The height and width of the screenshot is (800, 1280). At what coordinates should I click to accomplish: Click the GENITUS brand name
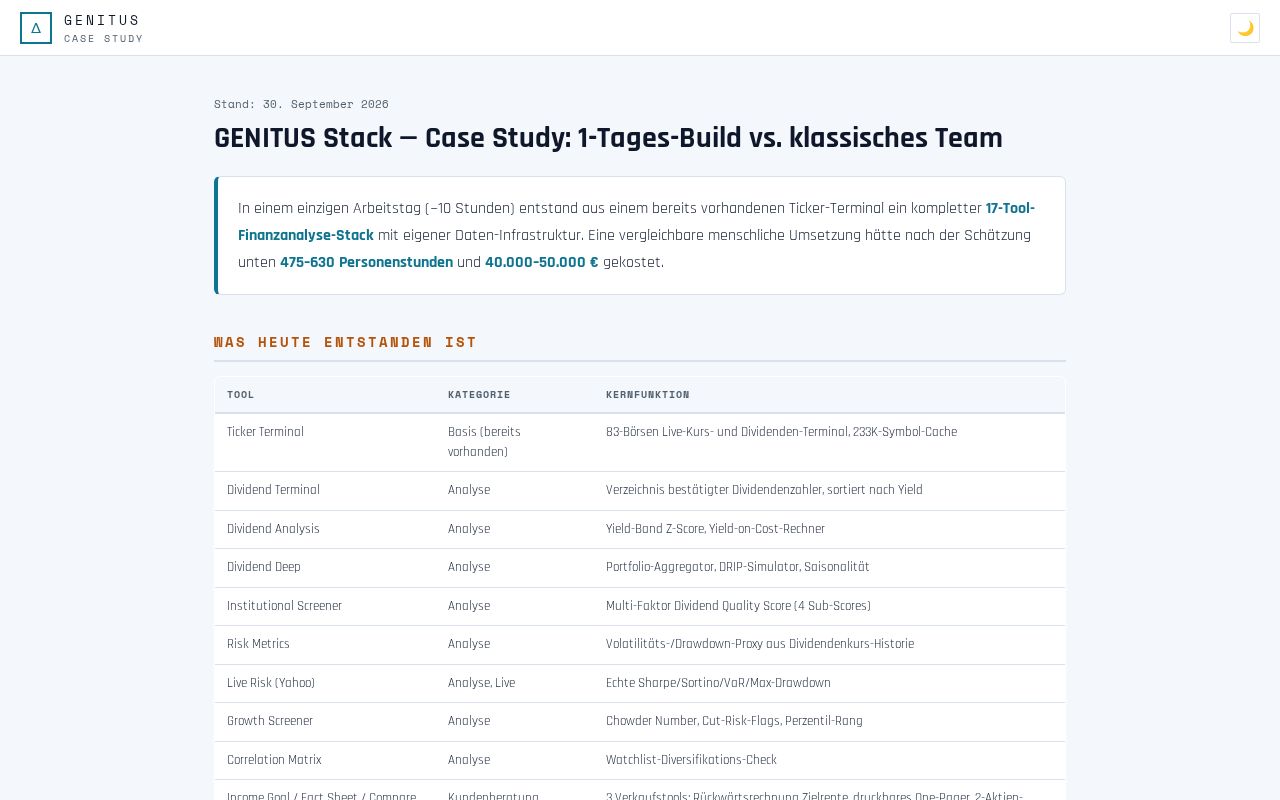(102, 20)
